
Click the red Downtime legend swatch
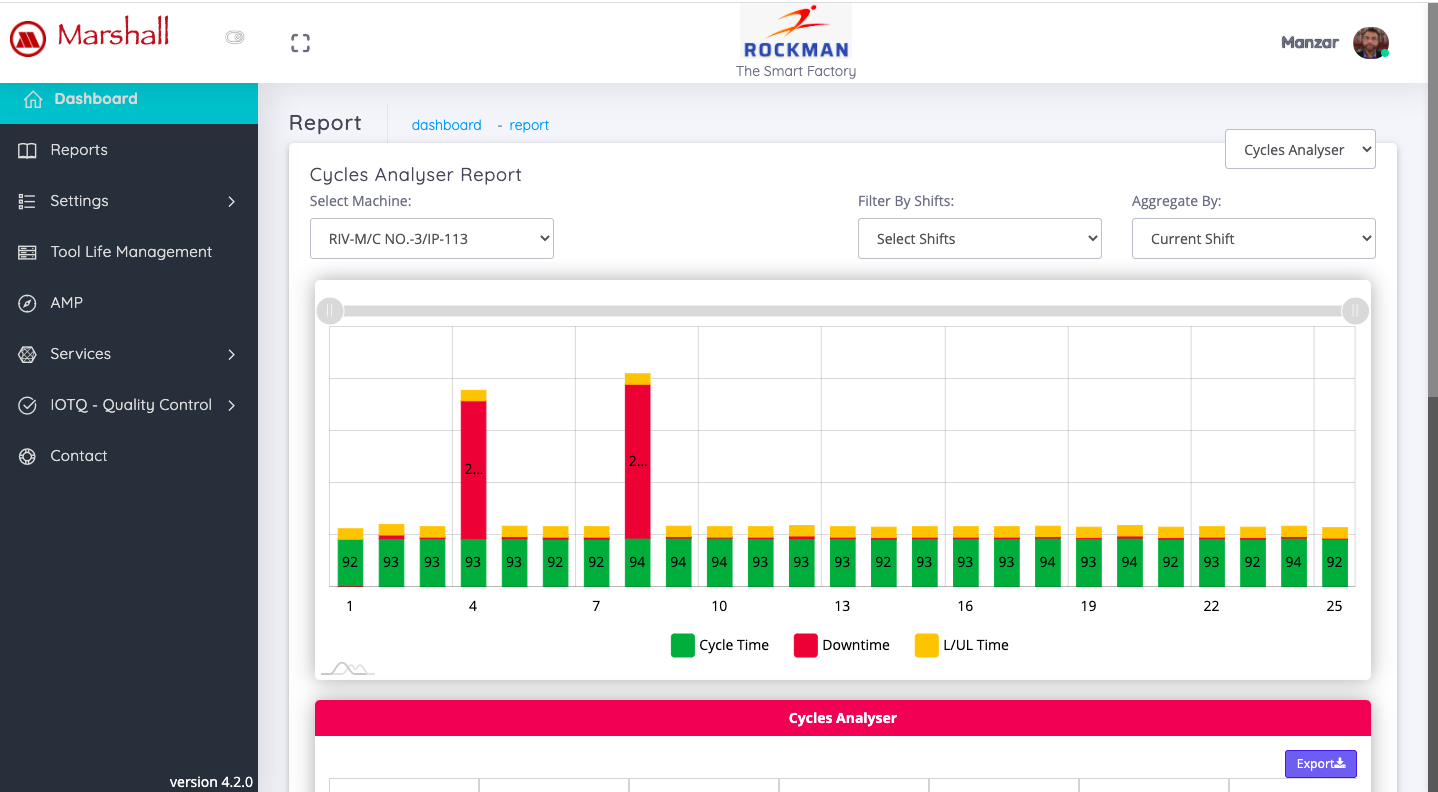coord(806,645)
